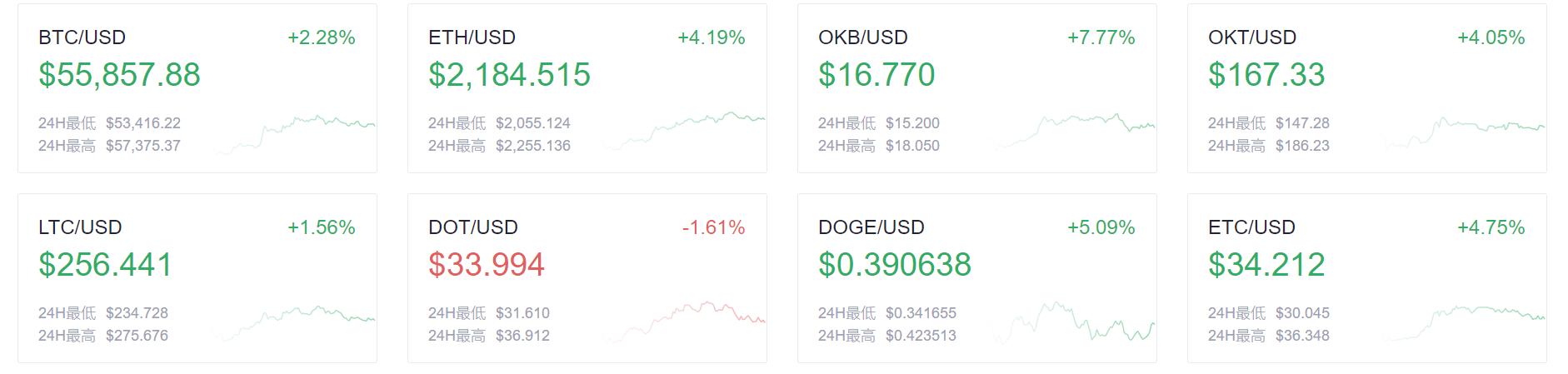
Task: Click the -1.61% change on DOT
Action: (713, 227)
